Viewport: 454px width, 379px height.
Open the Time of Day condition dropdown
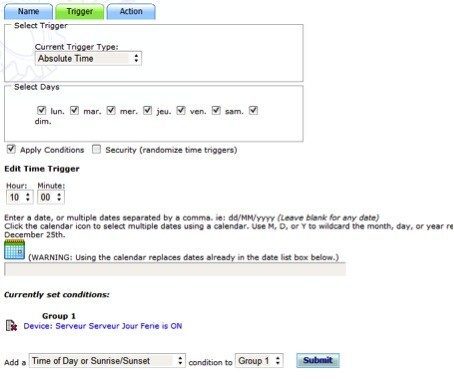point(107,361)
